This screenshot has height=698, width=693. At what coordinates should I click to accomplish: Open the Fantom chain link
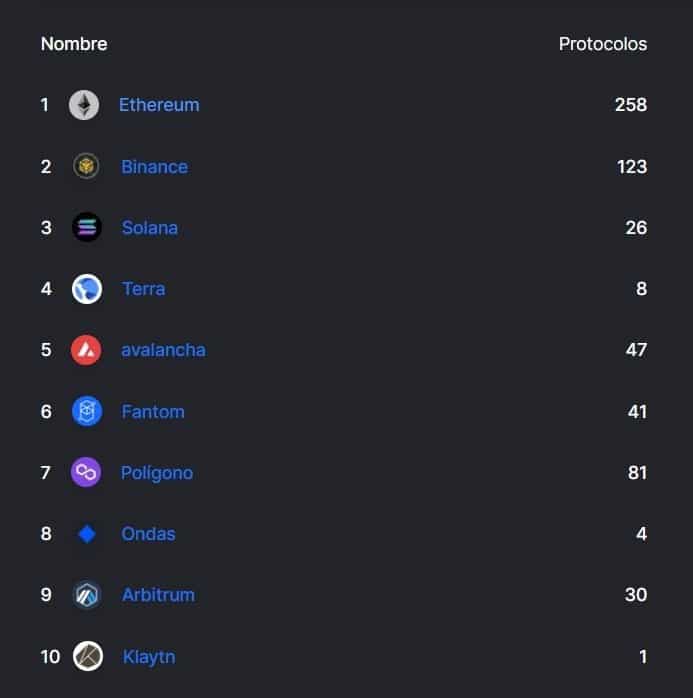tap(153, 412)
